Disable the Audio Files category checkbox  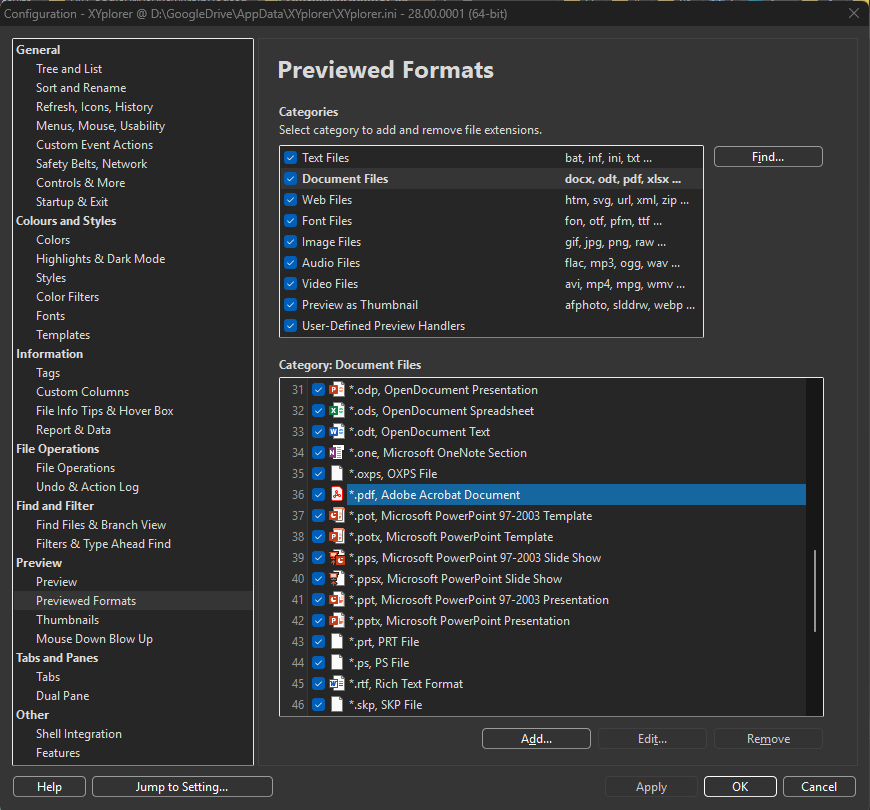tap(291, 263)
